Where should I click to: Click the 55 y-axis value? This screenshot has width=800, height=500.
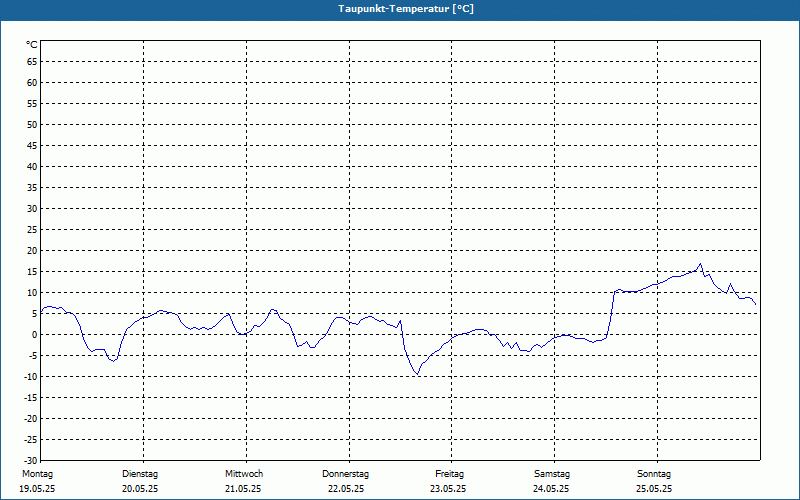(x=32, y=104)
